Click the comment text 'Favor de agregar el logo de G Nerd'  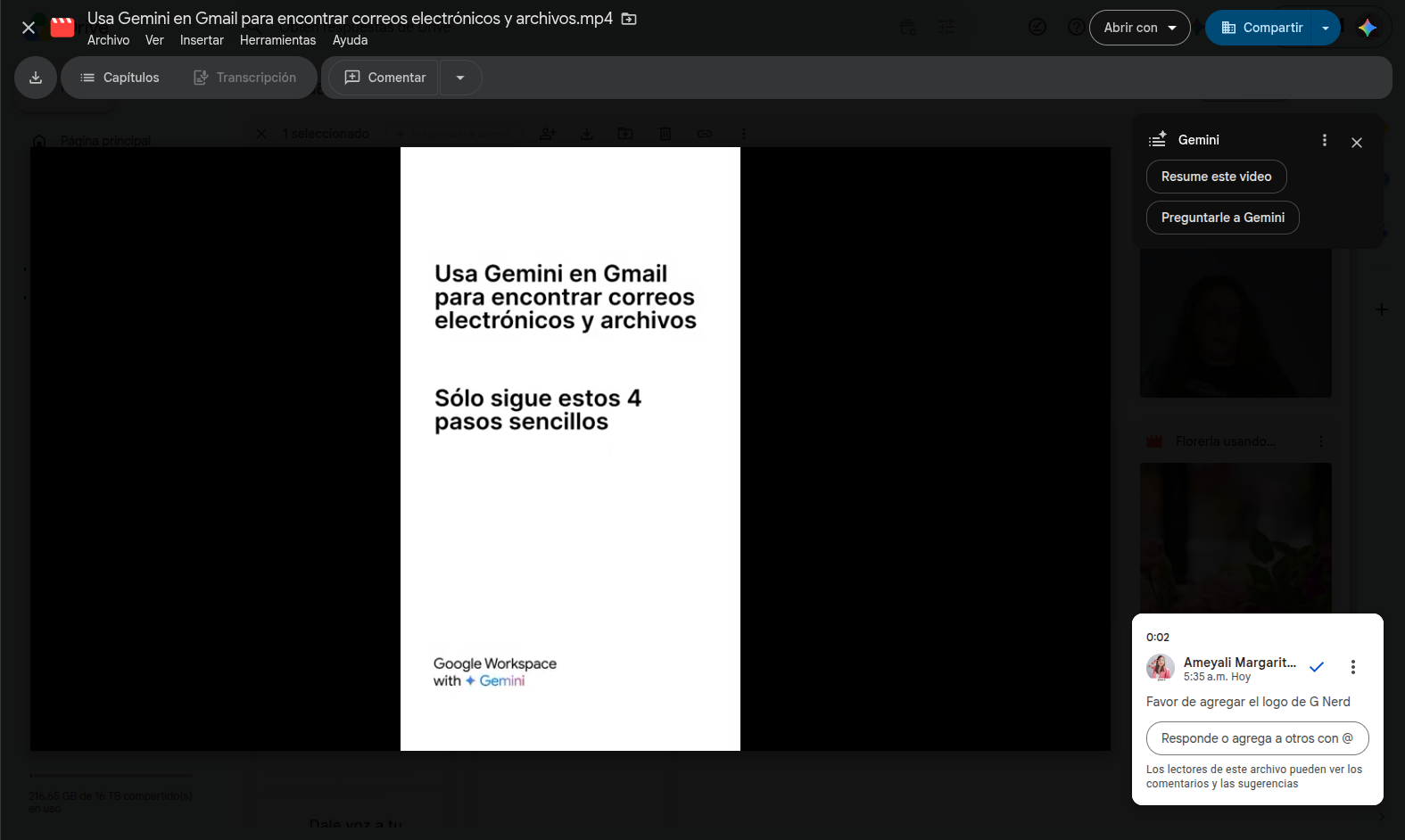tap(1248, 702)
